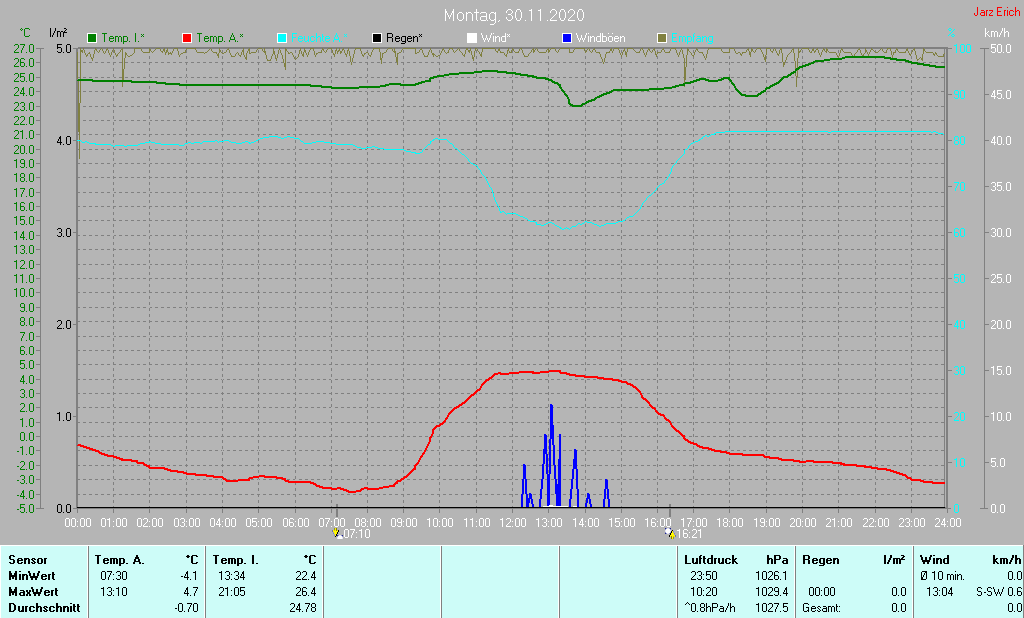Click the 12:00 time axis label
This screenshot has height=618, width=1024.
[512, 522]
